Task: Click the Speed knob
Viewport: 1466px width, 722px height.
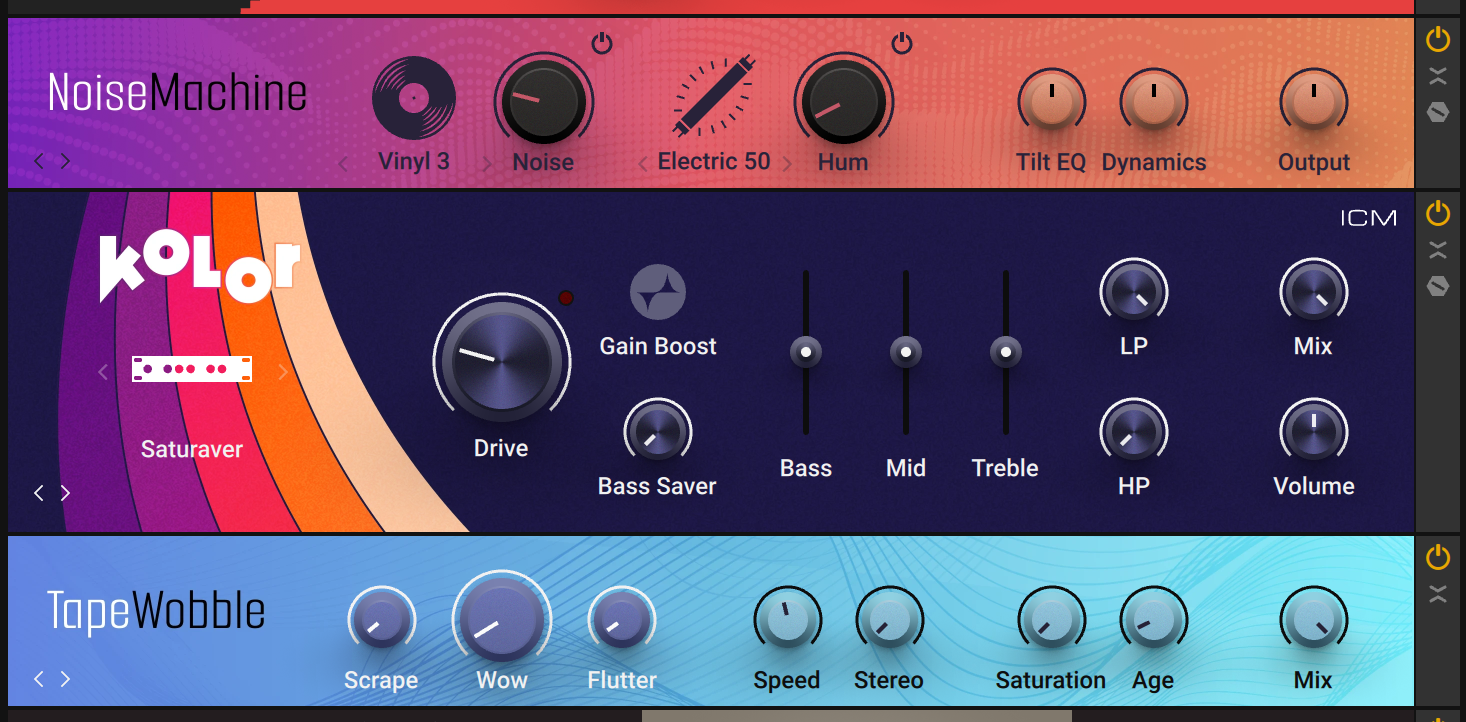Action: 787,620
